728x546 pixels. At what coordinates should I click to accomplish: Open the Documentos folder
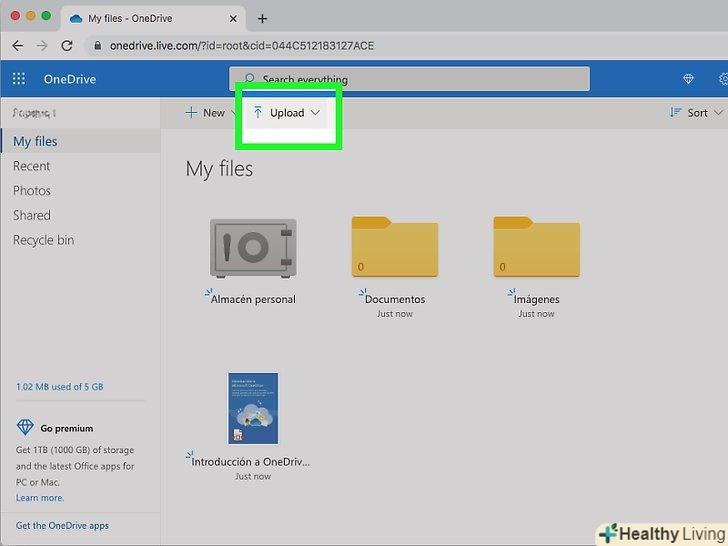[394, 247]
